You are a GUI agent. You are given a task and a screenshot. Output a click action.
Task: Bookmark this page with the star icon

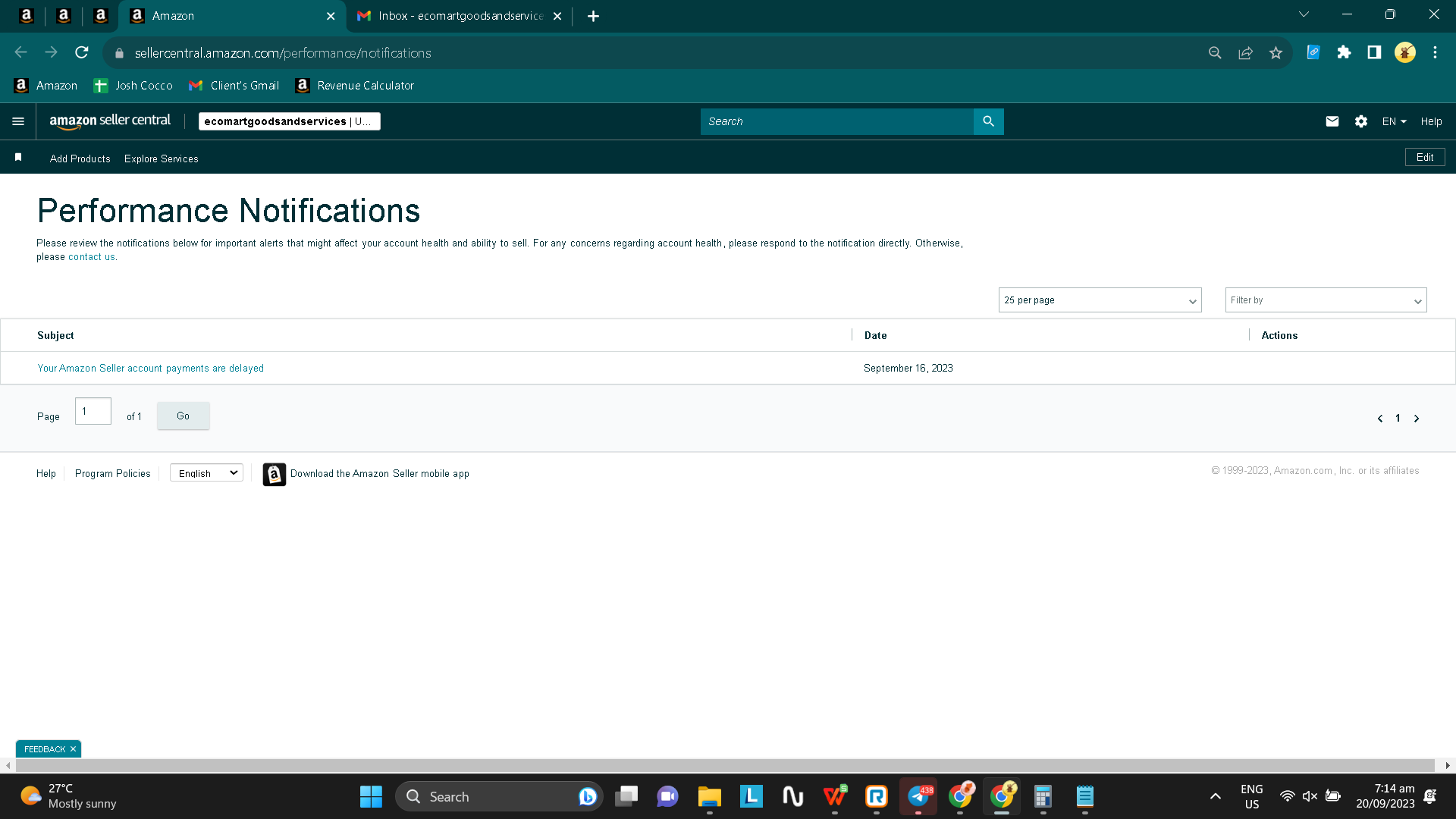[1276, 52]
